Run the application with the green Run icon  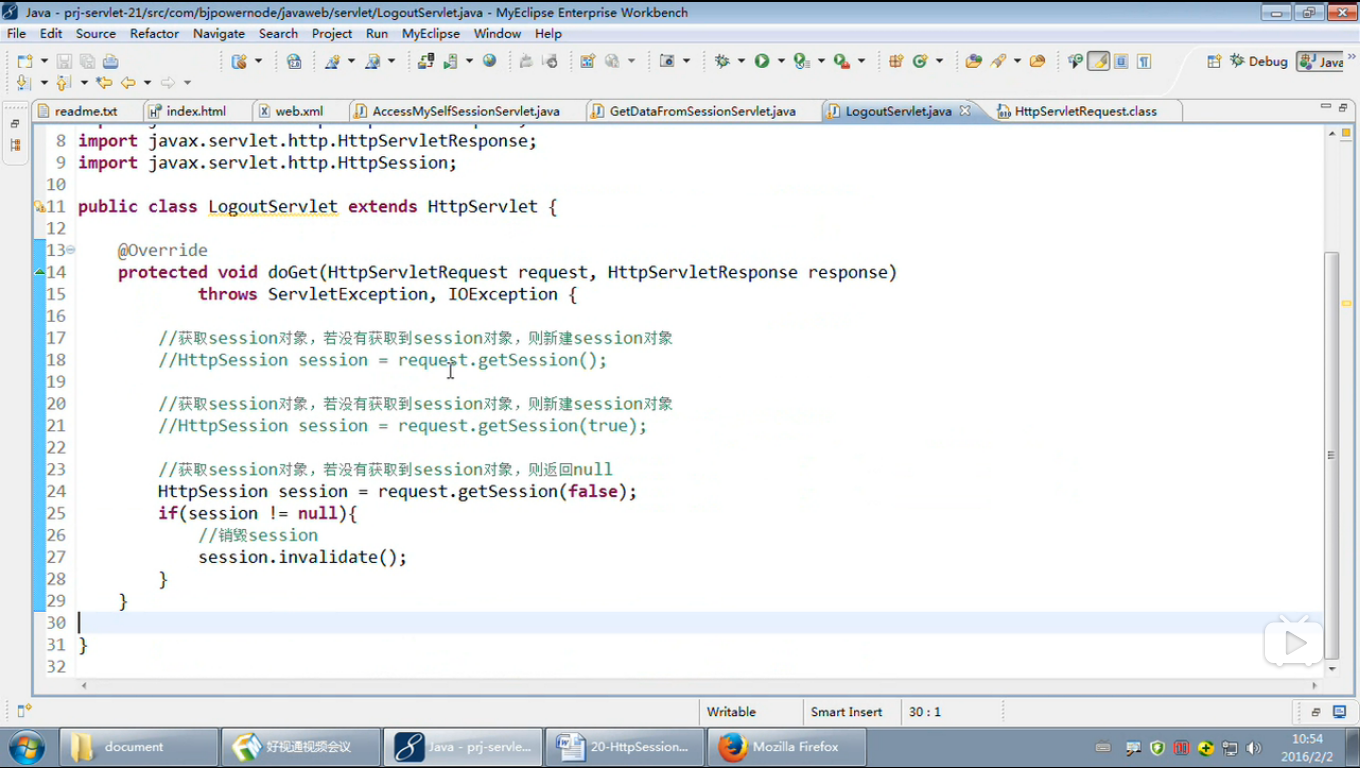tap(761, 61)
